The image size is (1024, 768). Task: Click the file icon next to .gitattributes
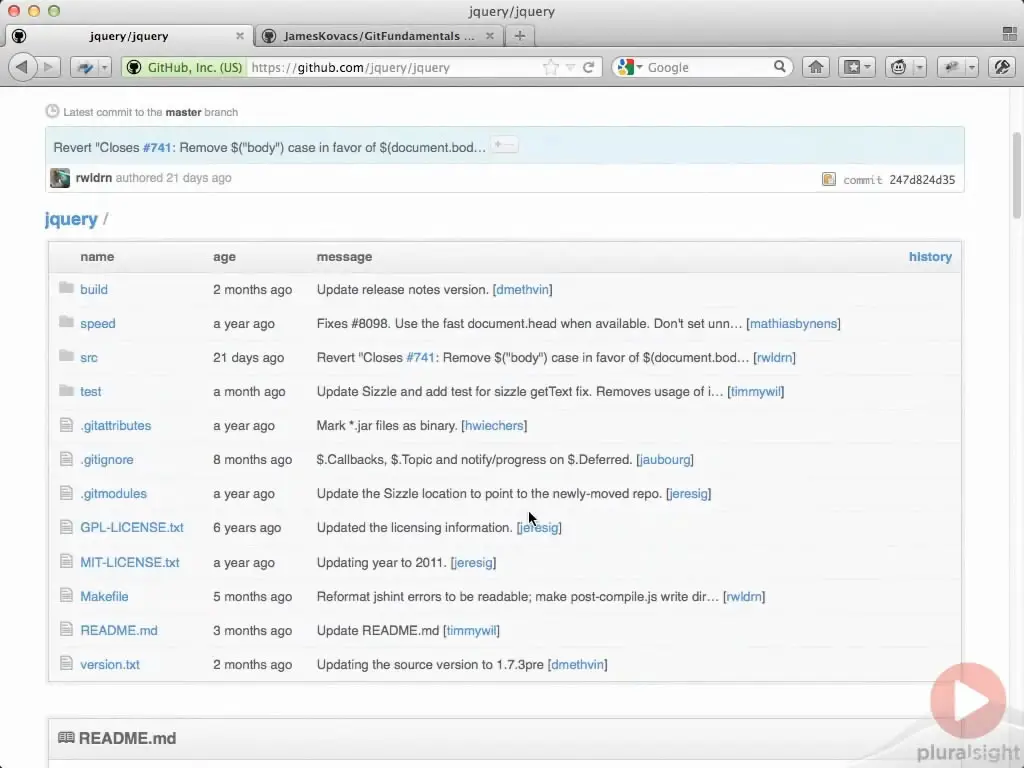point(66,425)
